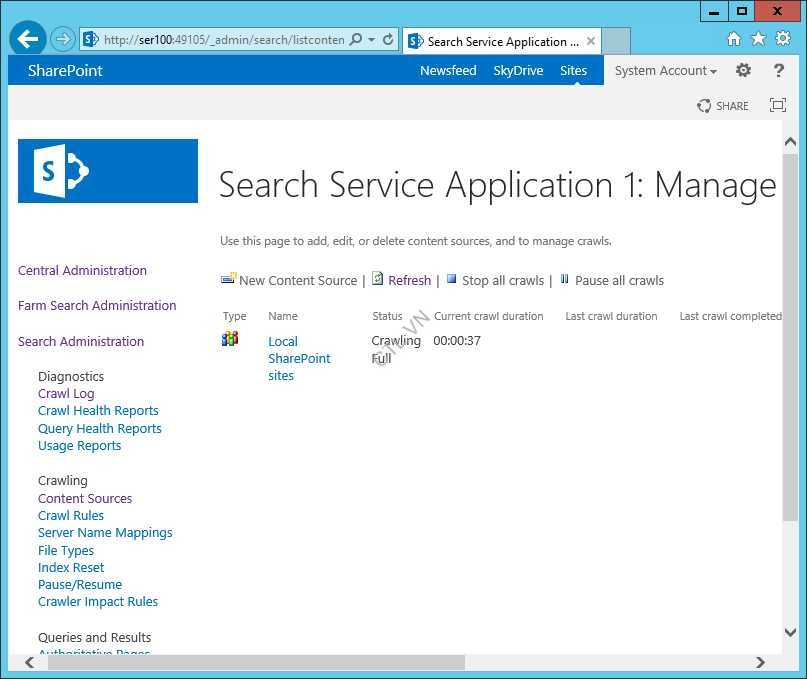Click the Stop all crawls icon
This screenshot has height=679, width=807.
pos(451,278)
